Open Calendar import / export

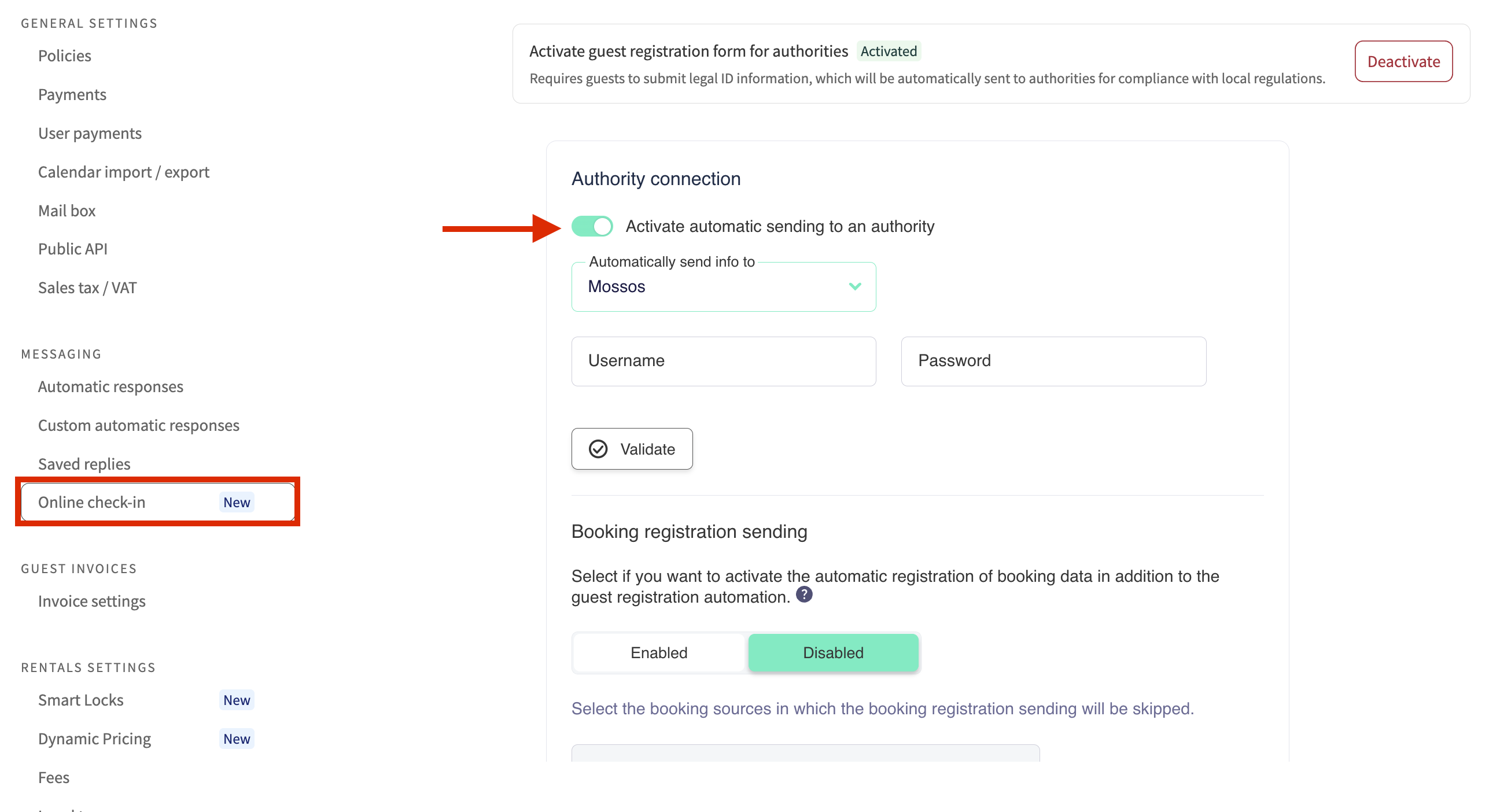(124, 172)
